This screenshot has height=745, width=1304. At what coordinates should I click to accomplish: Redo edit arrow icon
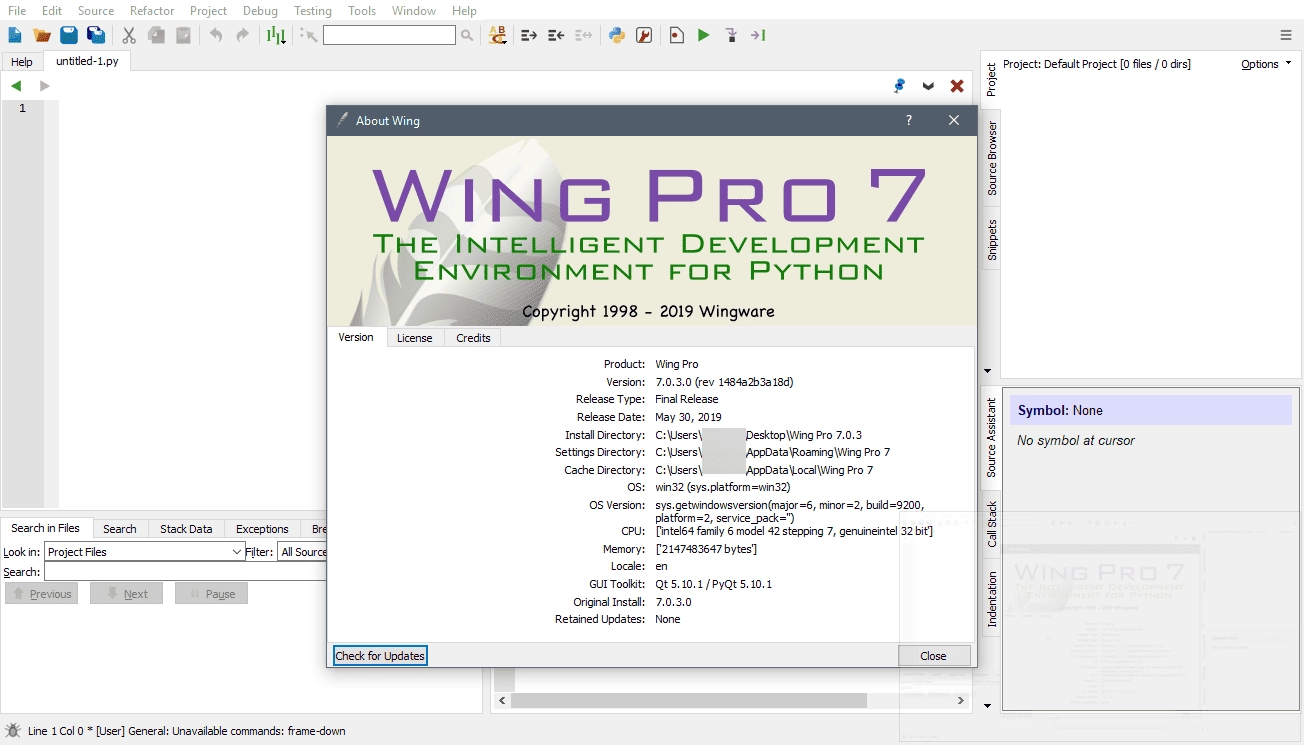[242, 35]
